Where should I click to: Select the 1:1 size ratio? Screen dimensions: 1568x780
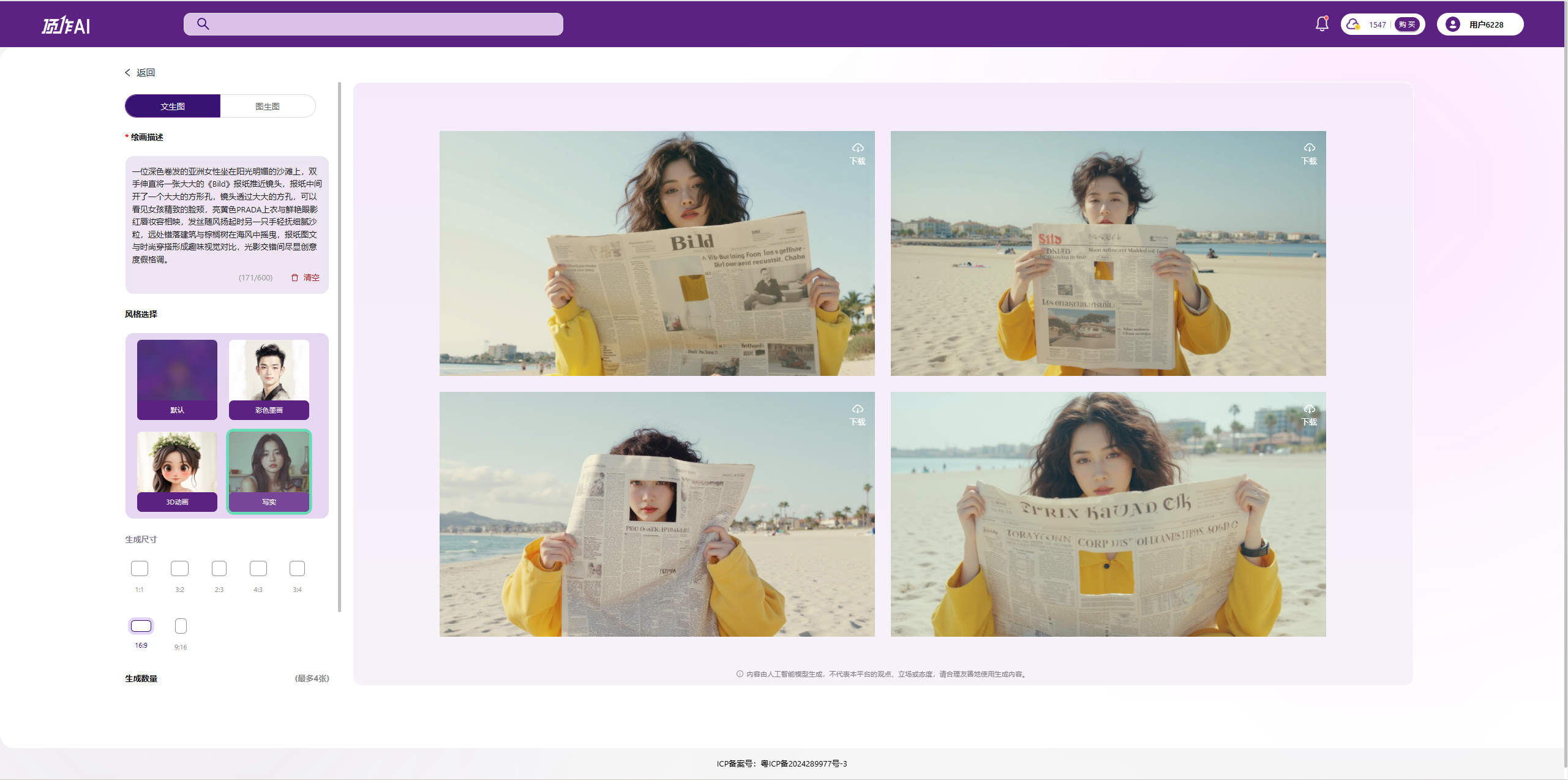(x=140, y=568)
